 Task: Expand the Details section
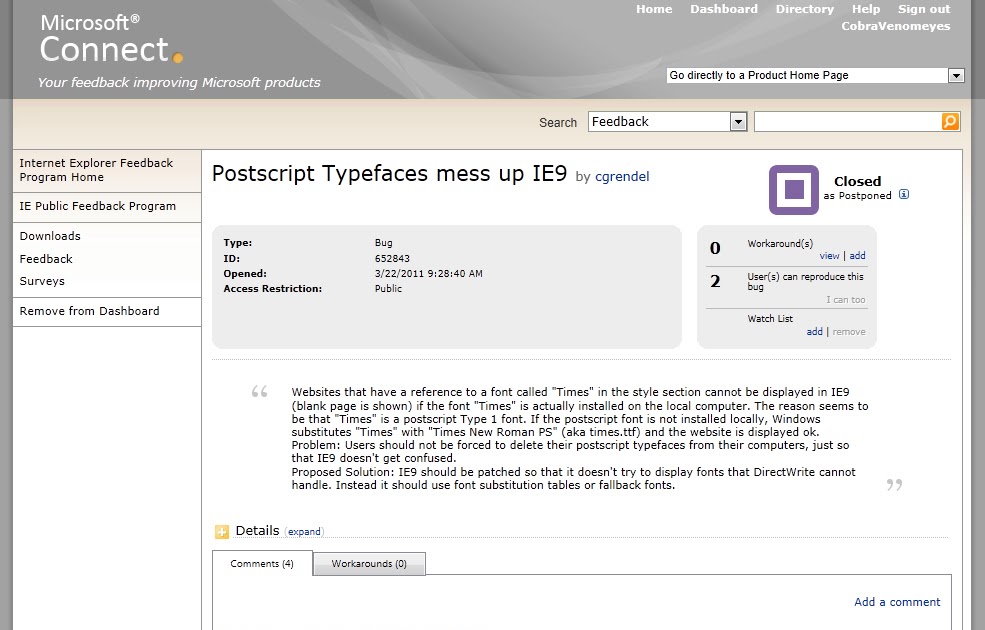[x=305, y=531]
